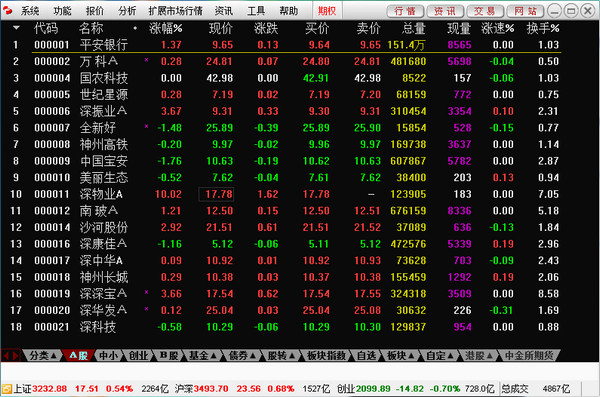Image resolution: width=600 pixels, height=397 pixels.
Task: Switch to the 板块指数 tab
Action: tap(326, 356)
